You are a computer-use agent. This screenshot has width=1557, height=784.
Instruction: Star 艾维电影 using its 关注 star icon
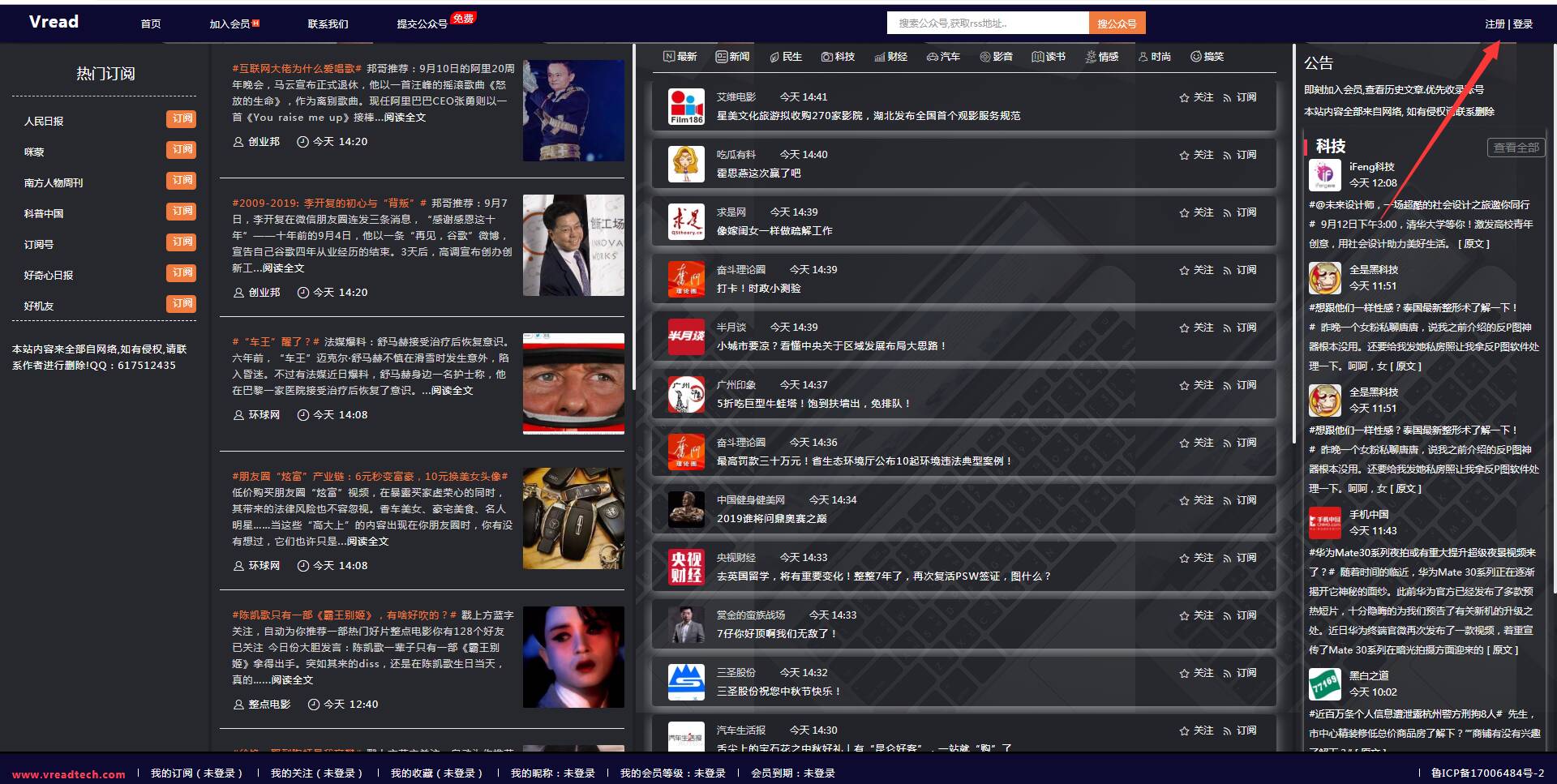coord(1184,97)
